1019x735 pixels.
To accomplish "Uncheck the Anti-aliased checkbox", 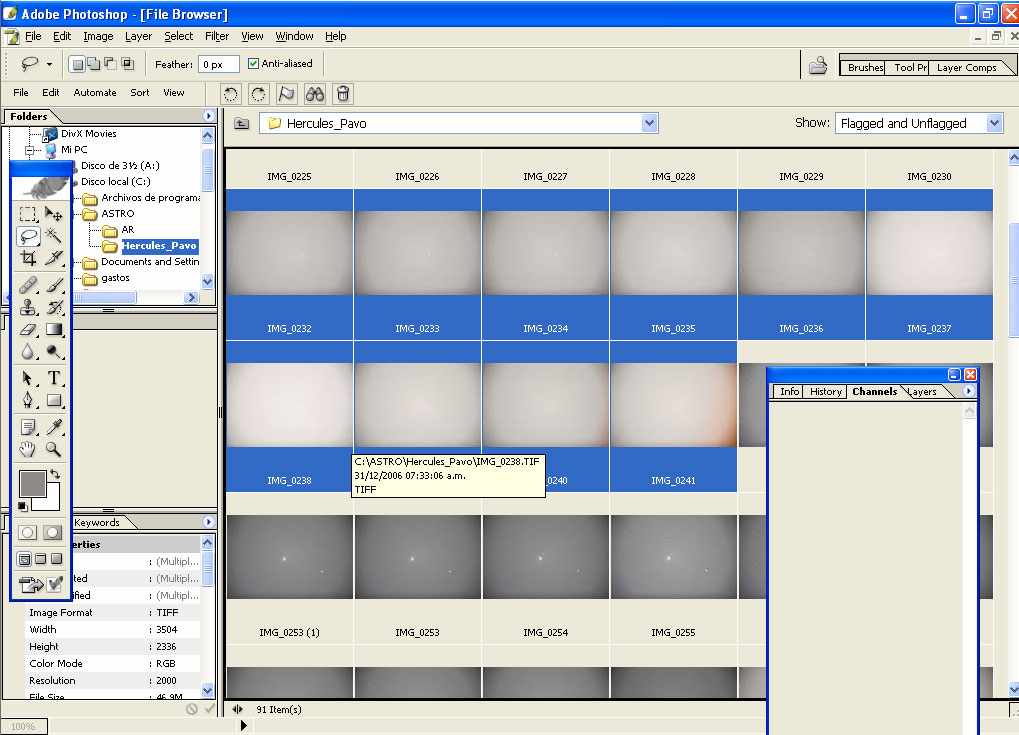I will 253,64.
